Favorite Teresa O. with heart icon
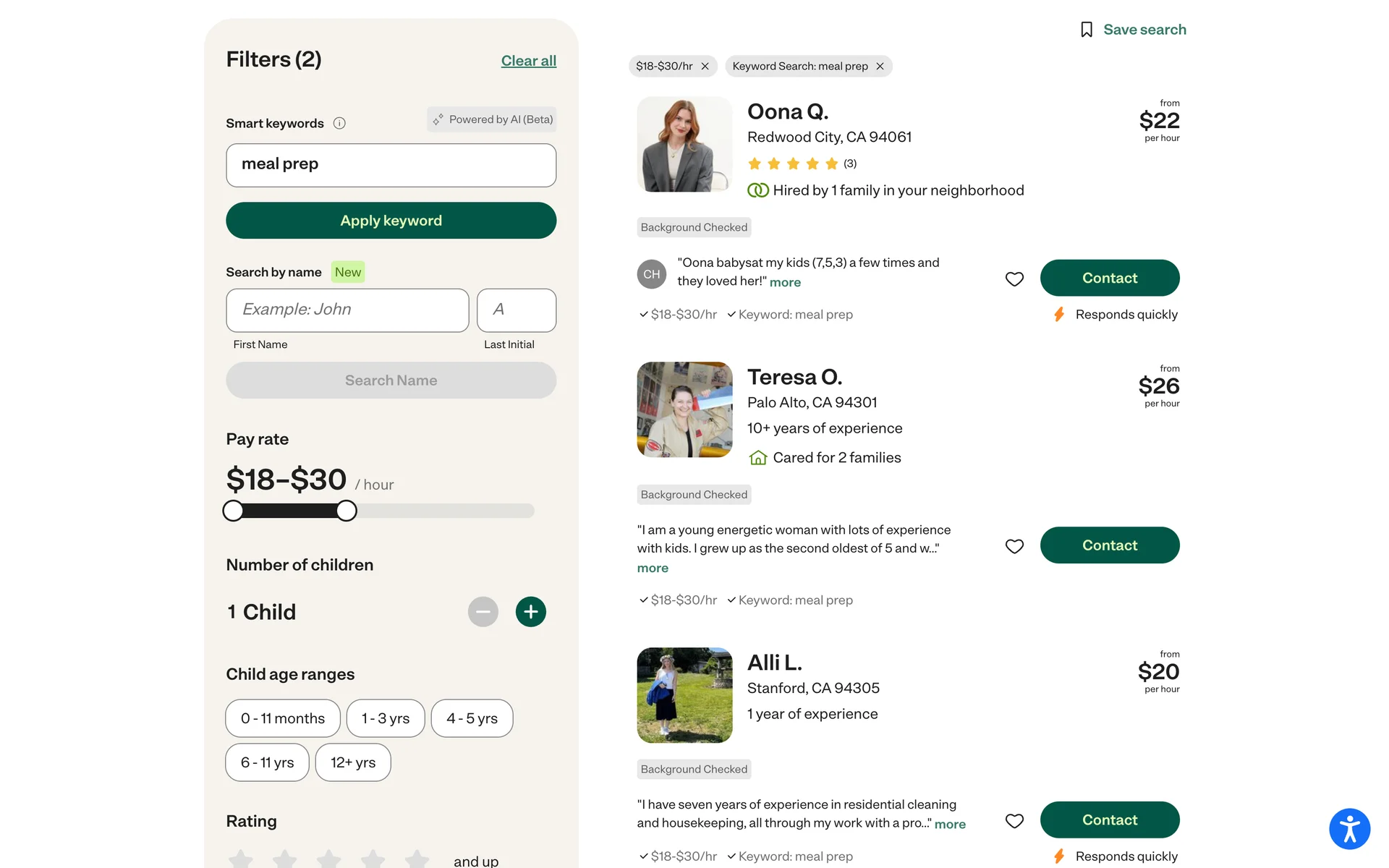This screenshot has width=1389, height=868. (x=1014, y=546)
